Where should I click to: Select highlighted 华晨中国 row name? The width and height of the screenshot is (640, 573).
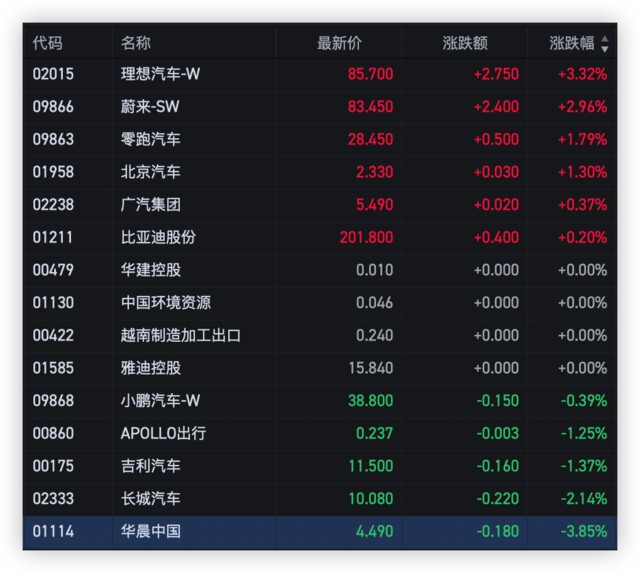coord(151,531)
